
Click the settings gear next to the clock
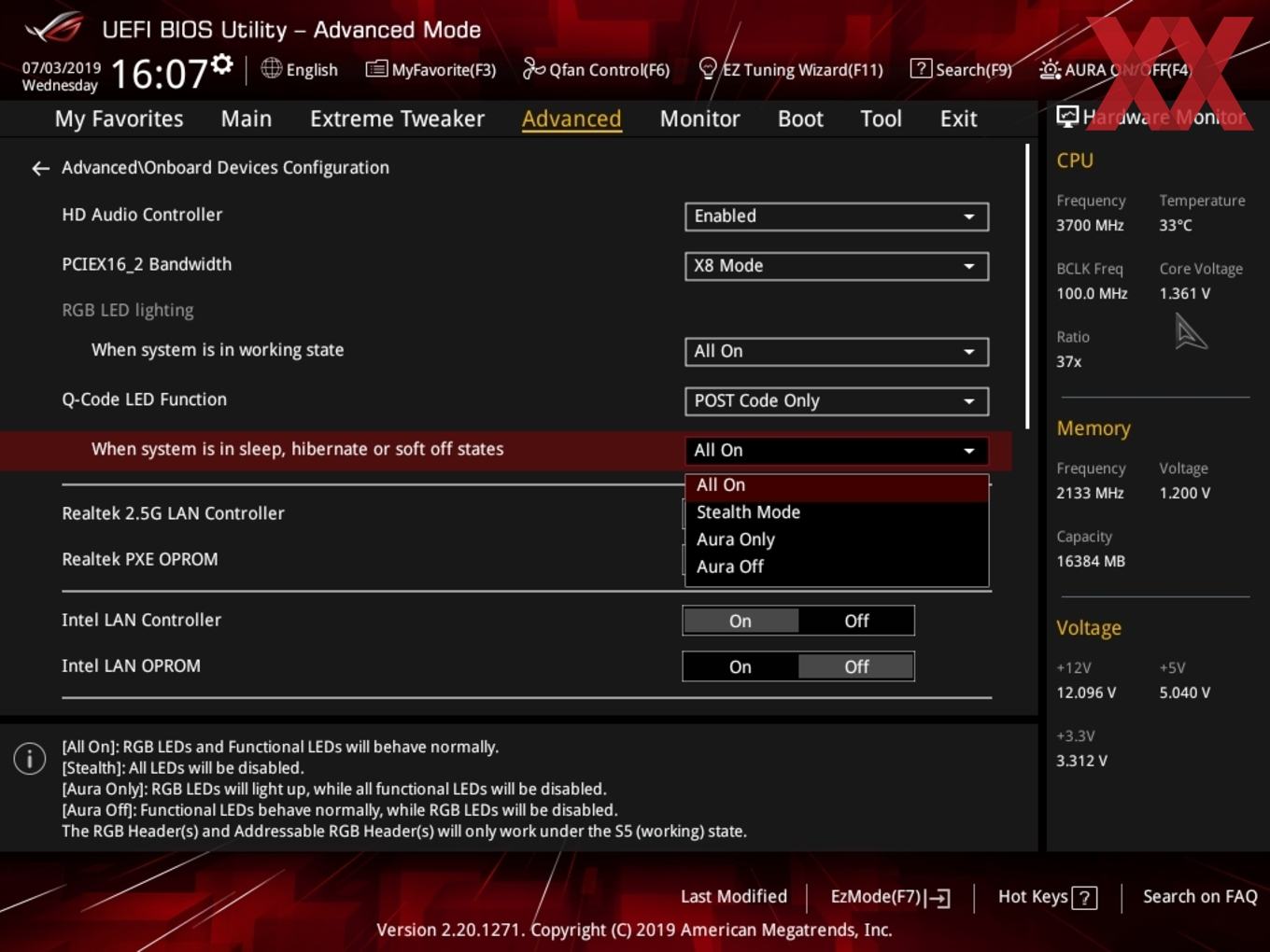click(222, 63)
